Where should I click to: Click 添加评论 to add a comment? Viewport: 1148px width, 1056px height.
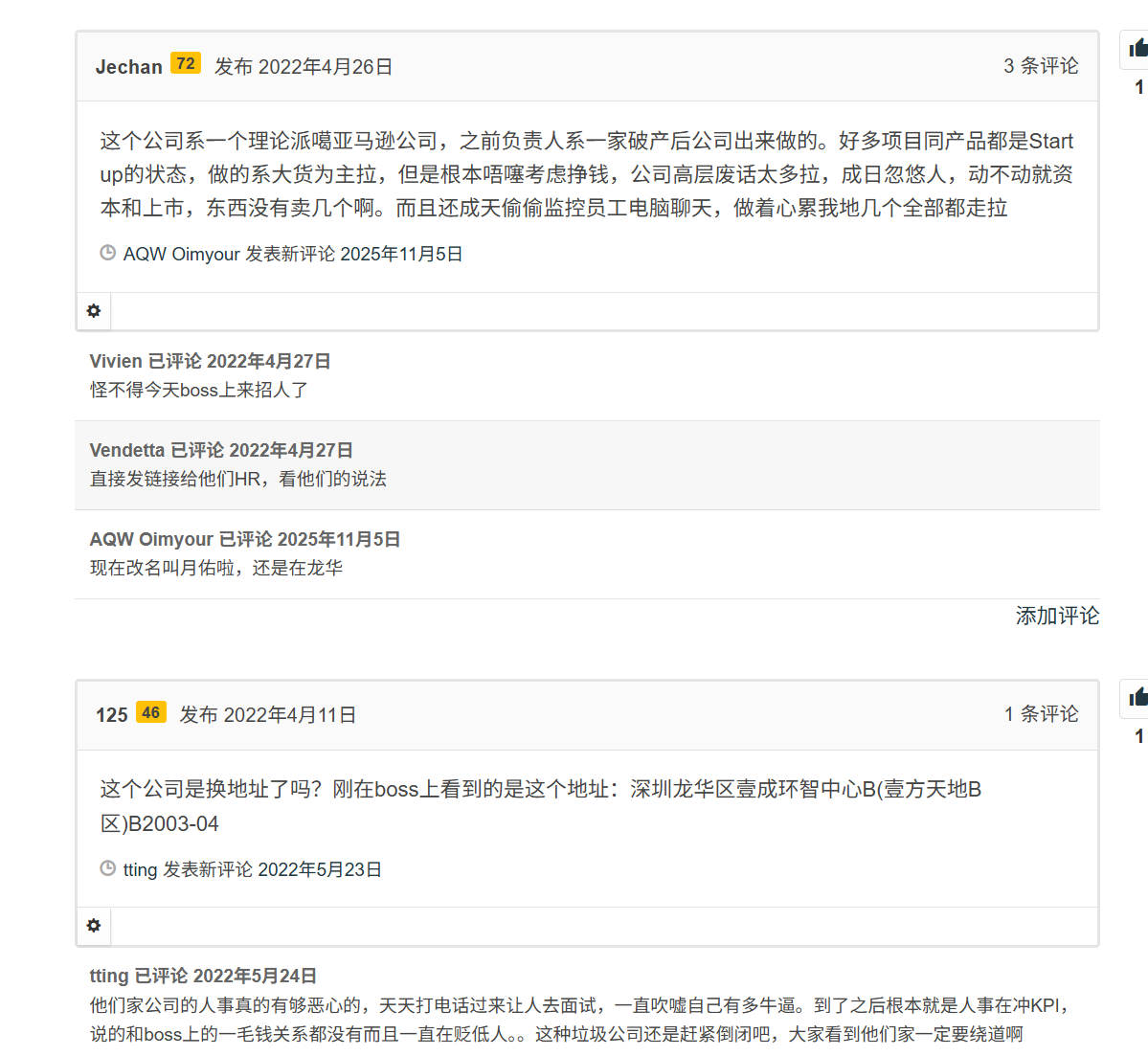(x=1057, y=616)
